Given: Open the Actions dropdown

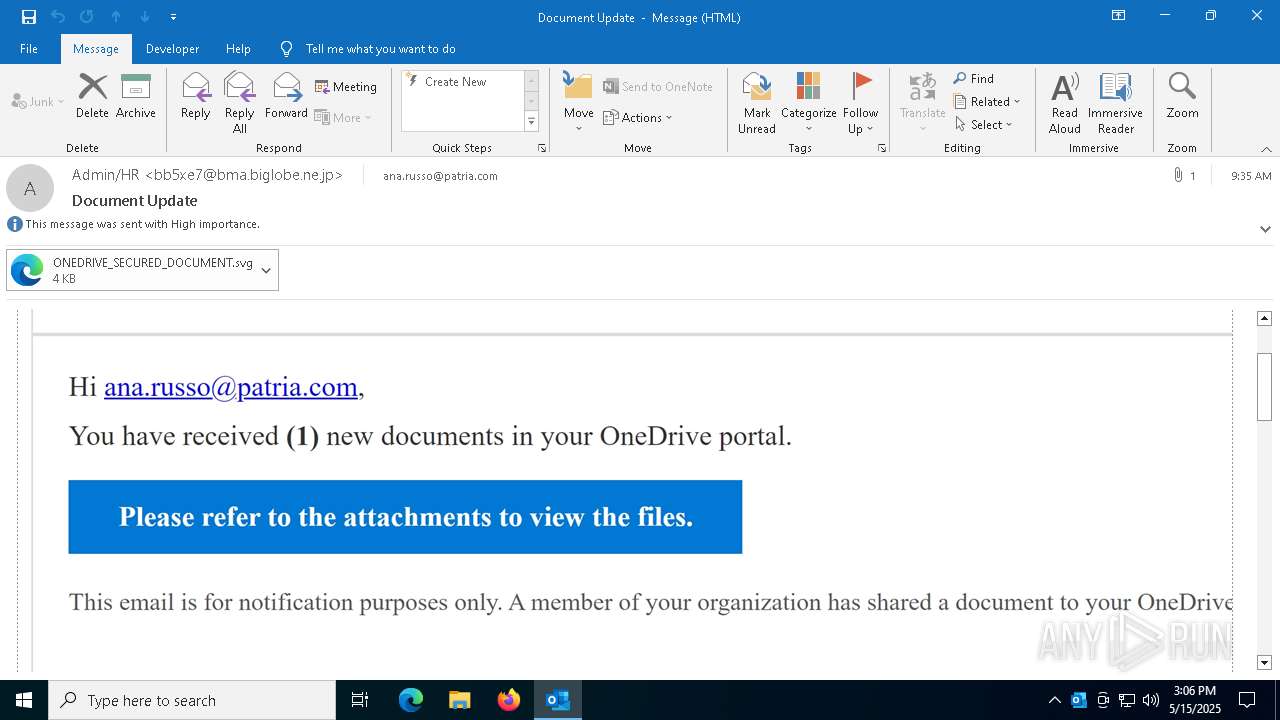Looking at the screenshot, I should click(x=638, y=117).
